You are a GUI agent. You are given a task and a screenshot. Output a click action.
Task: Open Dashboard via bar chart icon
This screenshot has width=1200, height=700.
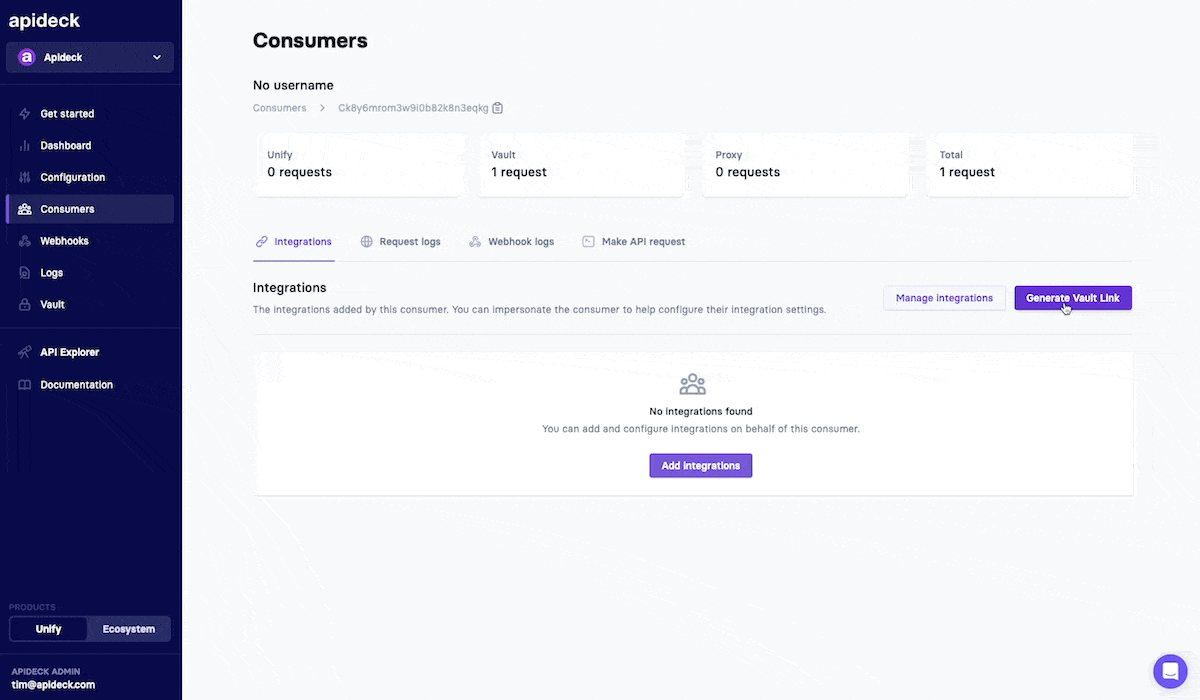(25, 146)
